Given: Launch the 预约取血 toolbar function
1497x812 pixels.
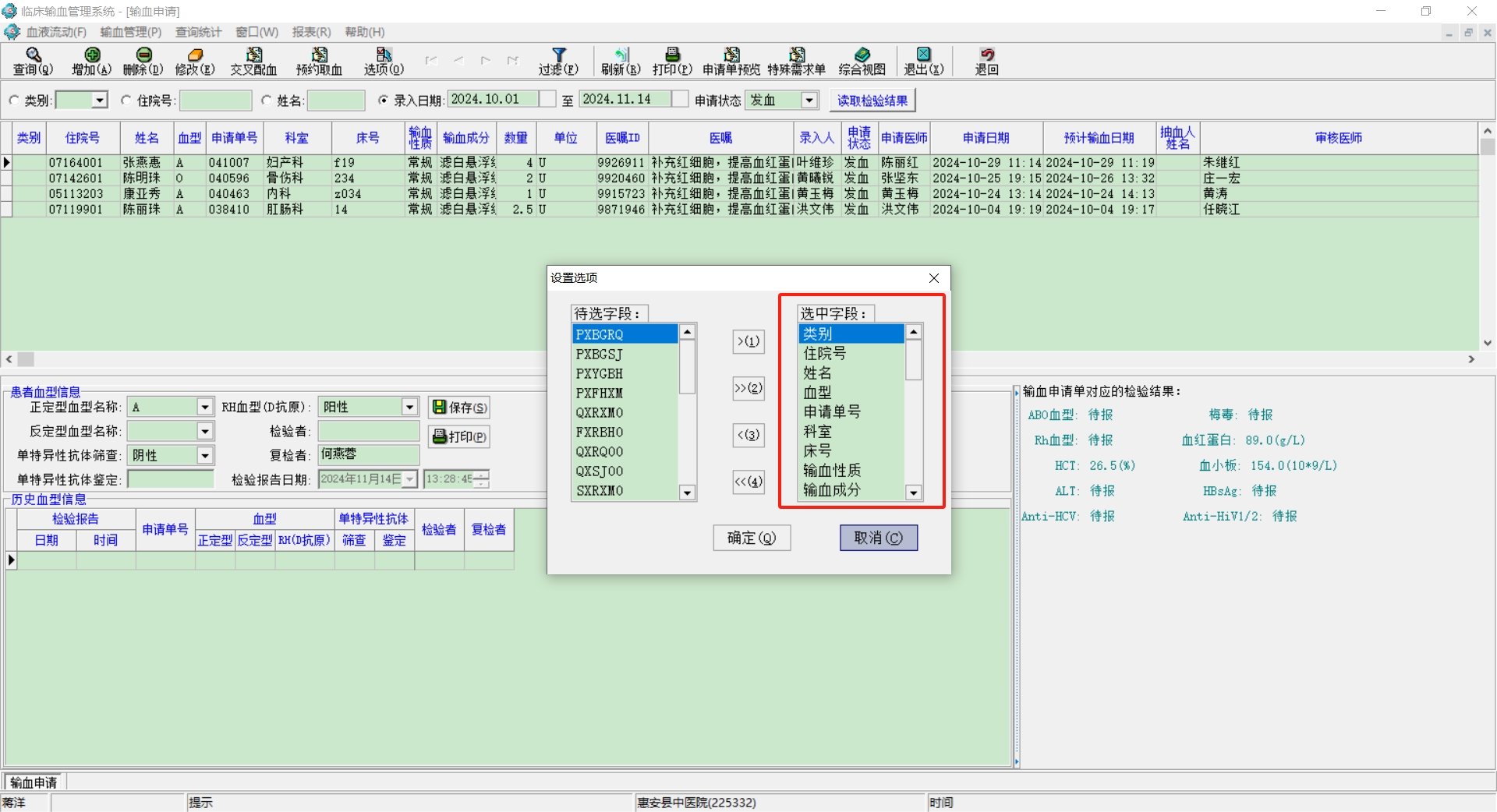Looking at the screenshot, I should click(319, 61).
